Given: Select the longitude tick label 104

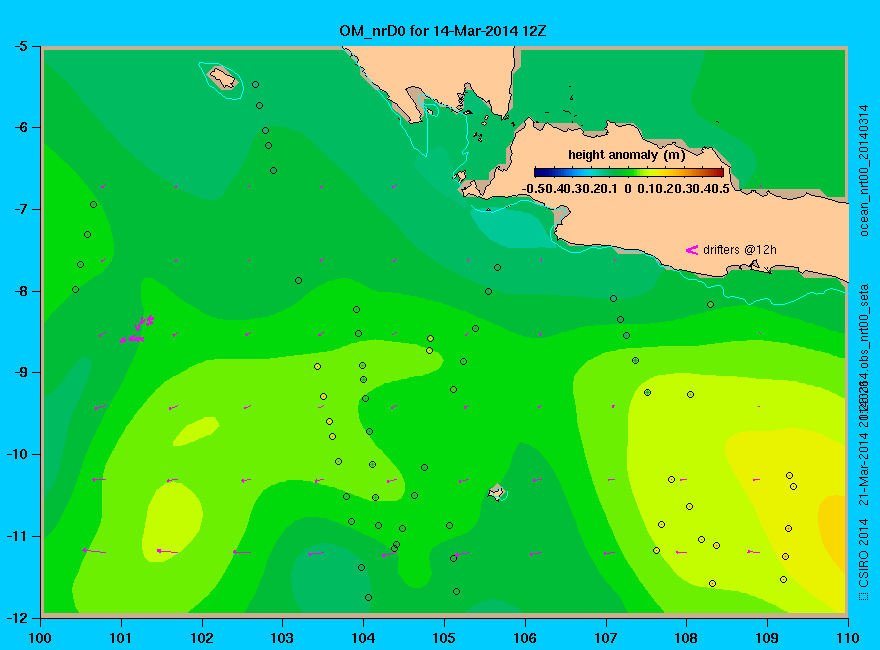Looking at the screenshot, I should (x=363, y=638).
